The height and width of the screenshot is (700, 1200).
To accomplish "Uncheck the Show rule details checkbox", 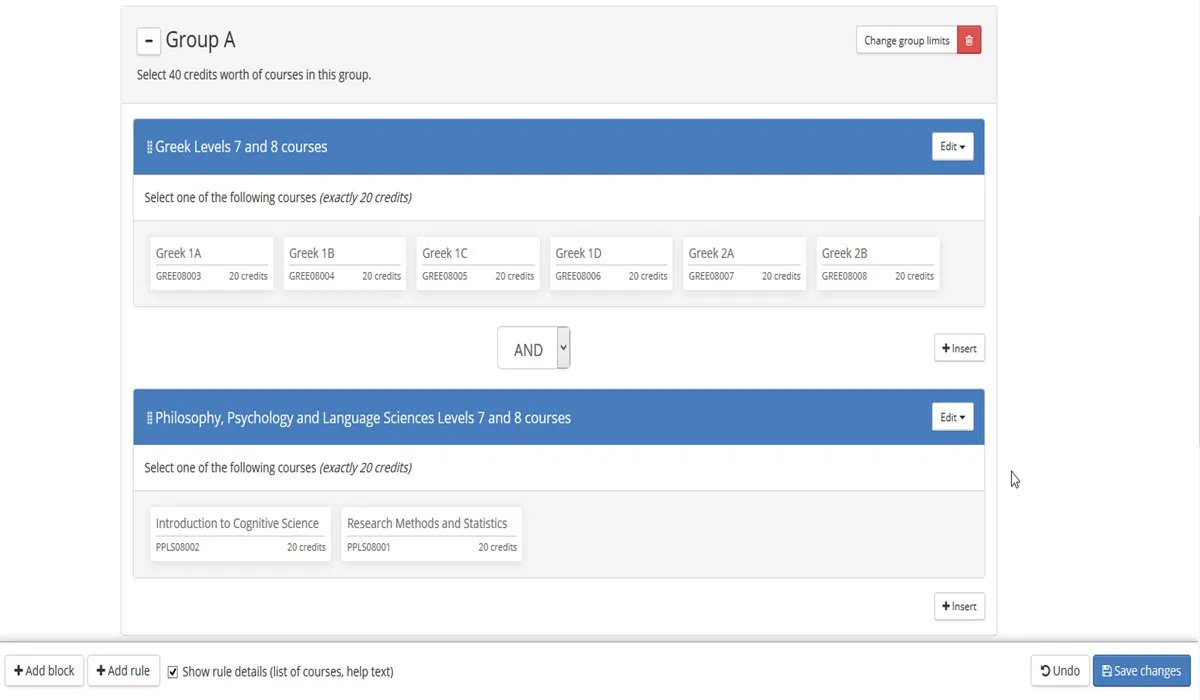I will [172, 672].
